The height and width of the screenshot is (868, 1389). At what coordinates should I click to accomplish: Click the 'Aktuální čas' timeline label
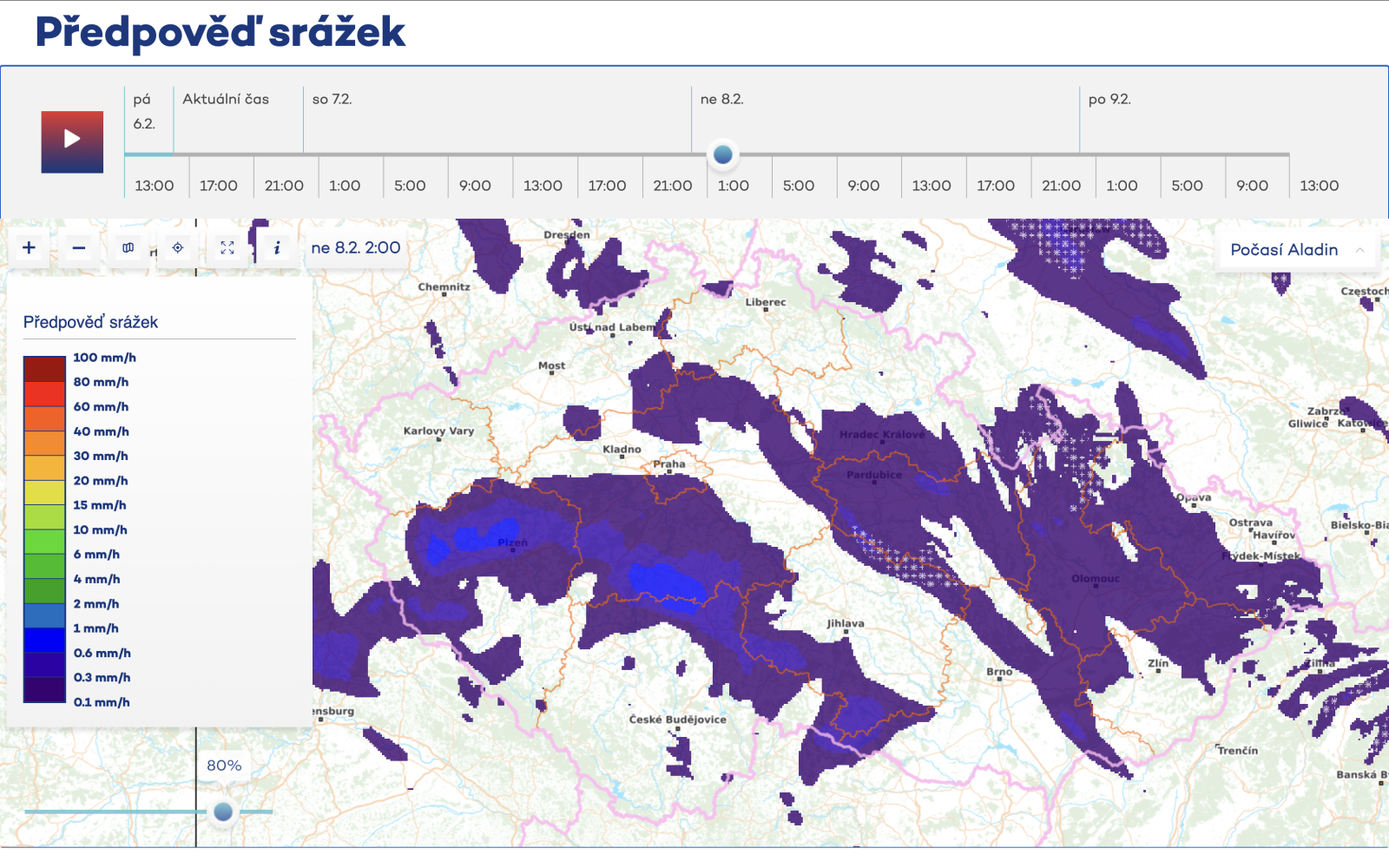[x=226, y=100]
